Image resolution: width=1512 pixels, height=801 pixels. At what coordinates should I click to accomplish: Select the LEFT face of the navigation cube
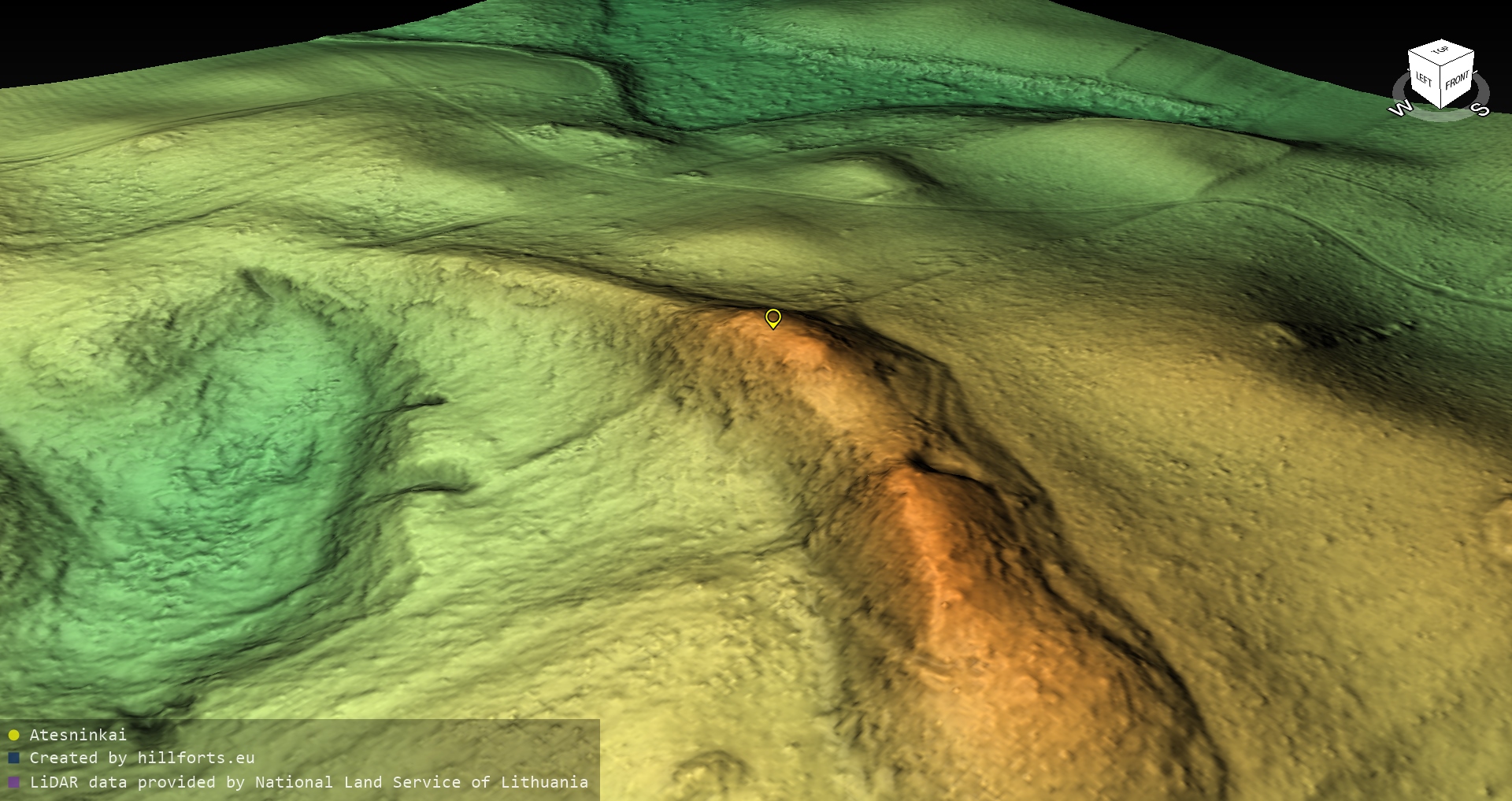coord(1425,79)
